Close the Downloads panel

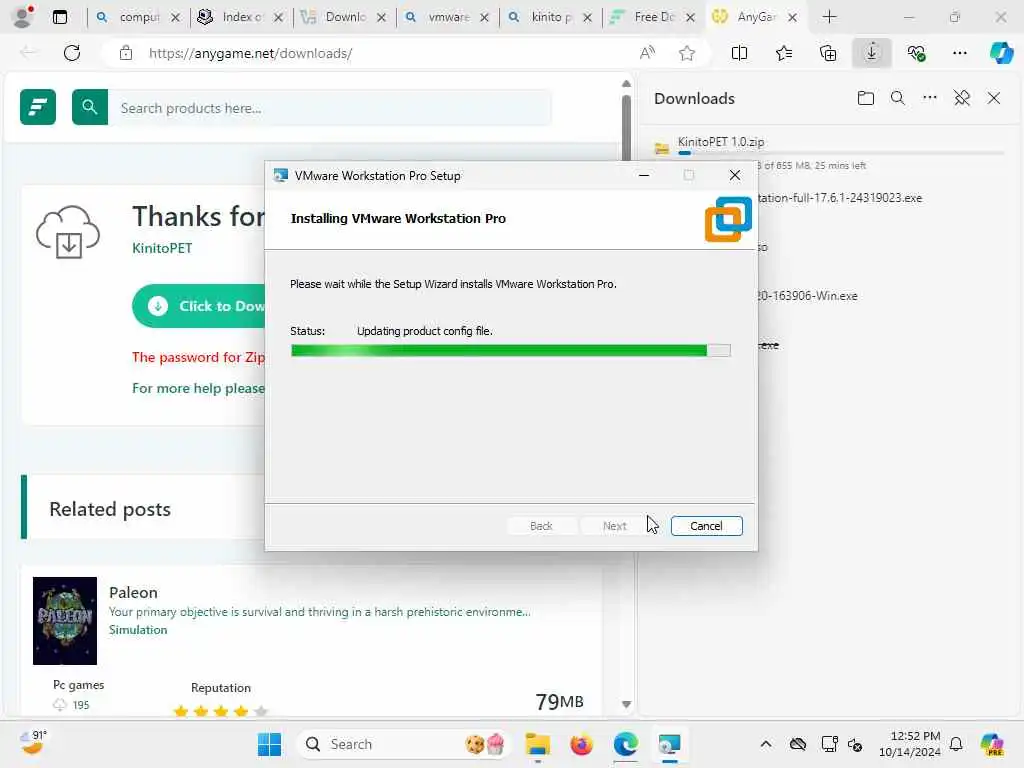[993, 98]
